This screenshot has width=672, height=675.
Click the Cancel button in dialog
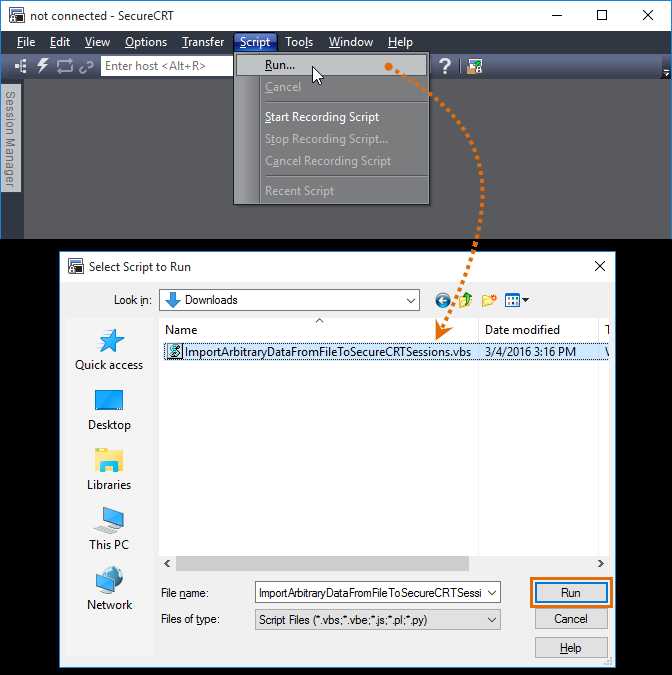[571, 619]
